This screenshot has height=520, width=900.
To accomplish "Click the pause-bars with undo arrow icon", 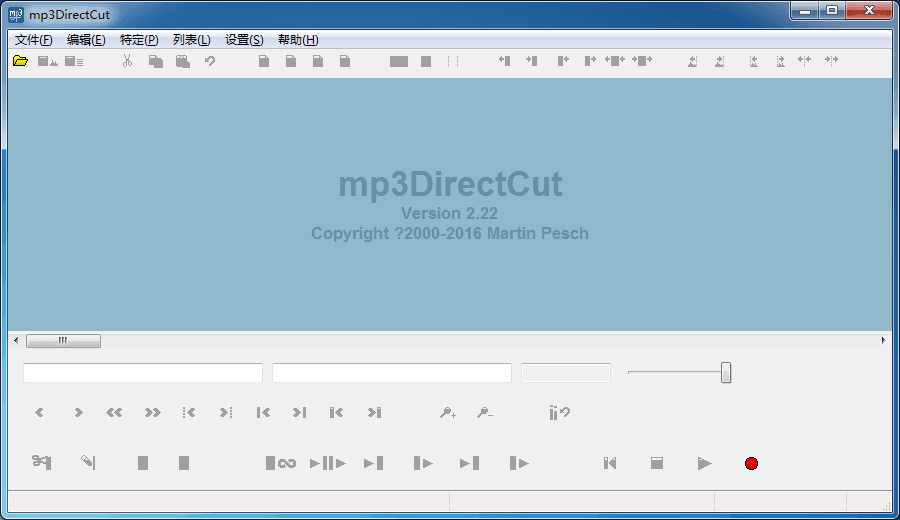I will coord(559,413).
